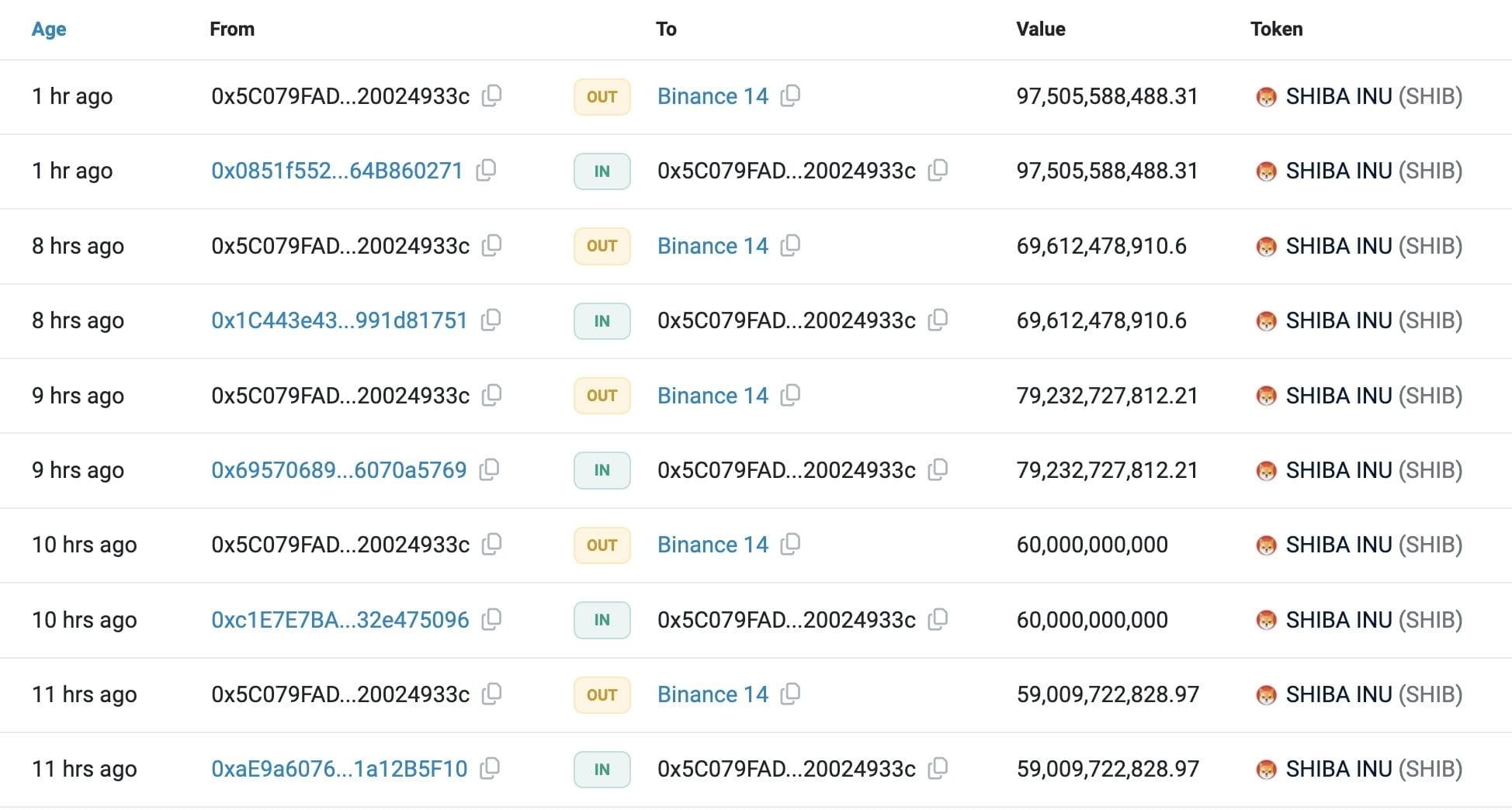Copy From address in 11 hrs ago OUT row
Screen dimensions: 1512x810
491,694
